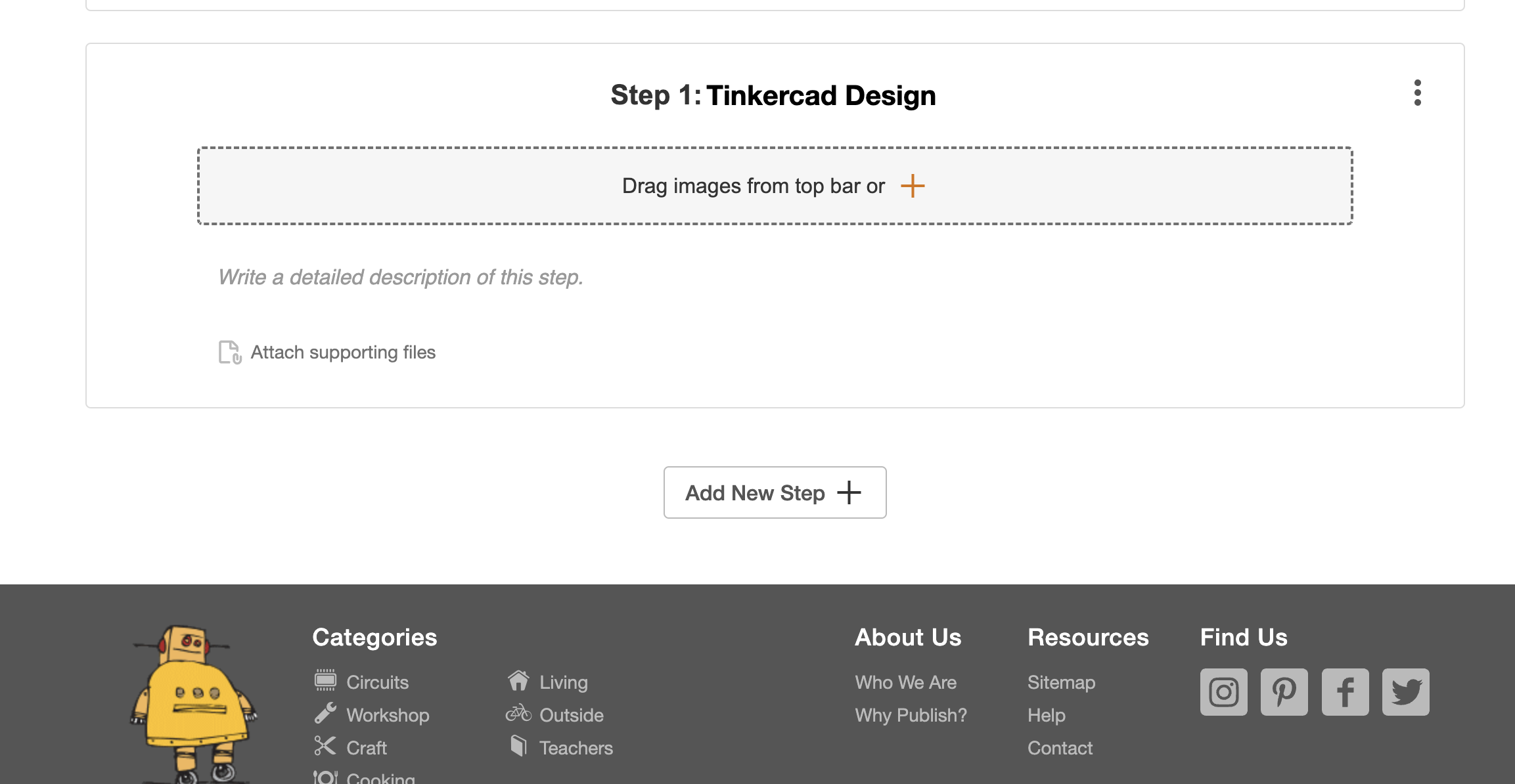Open Sitemap link

pos(1061,682)
